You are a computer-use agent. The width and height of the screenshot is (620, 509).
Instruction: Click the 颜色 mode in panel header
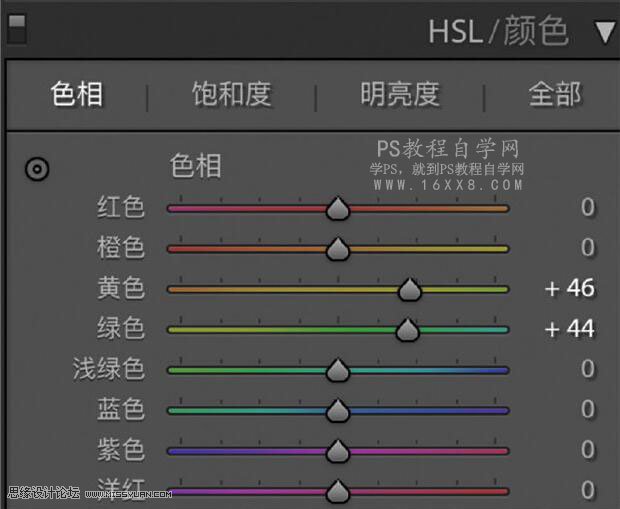coord(535,32)
